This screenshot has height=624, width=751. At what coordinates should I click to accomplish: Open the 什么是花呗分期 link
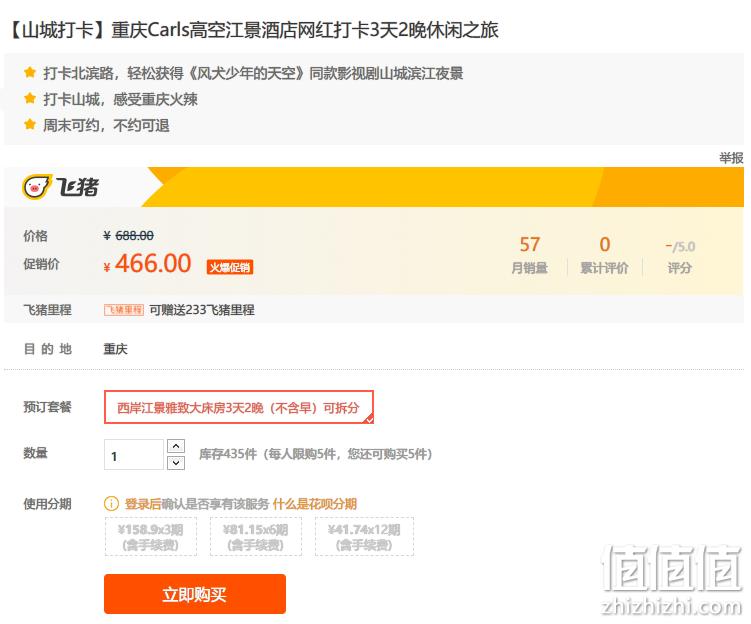point(315,504)
